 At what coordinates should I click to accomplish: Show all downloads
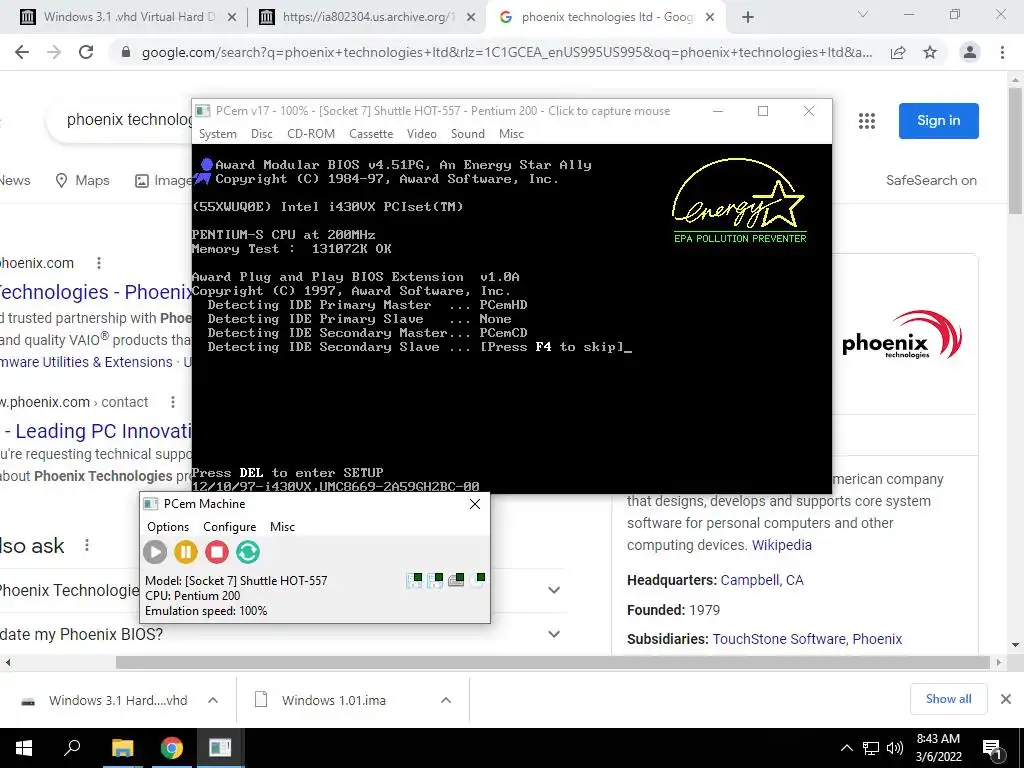point(948,699)
